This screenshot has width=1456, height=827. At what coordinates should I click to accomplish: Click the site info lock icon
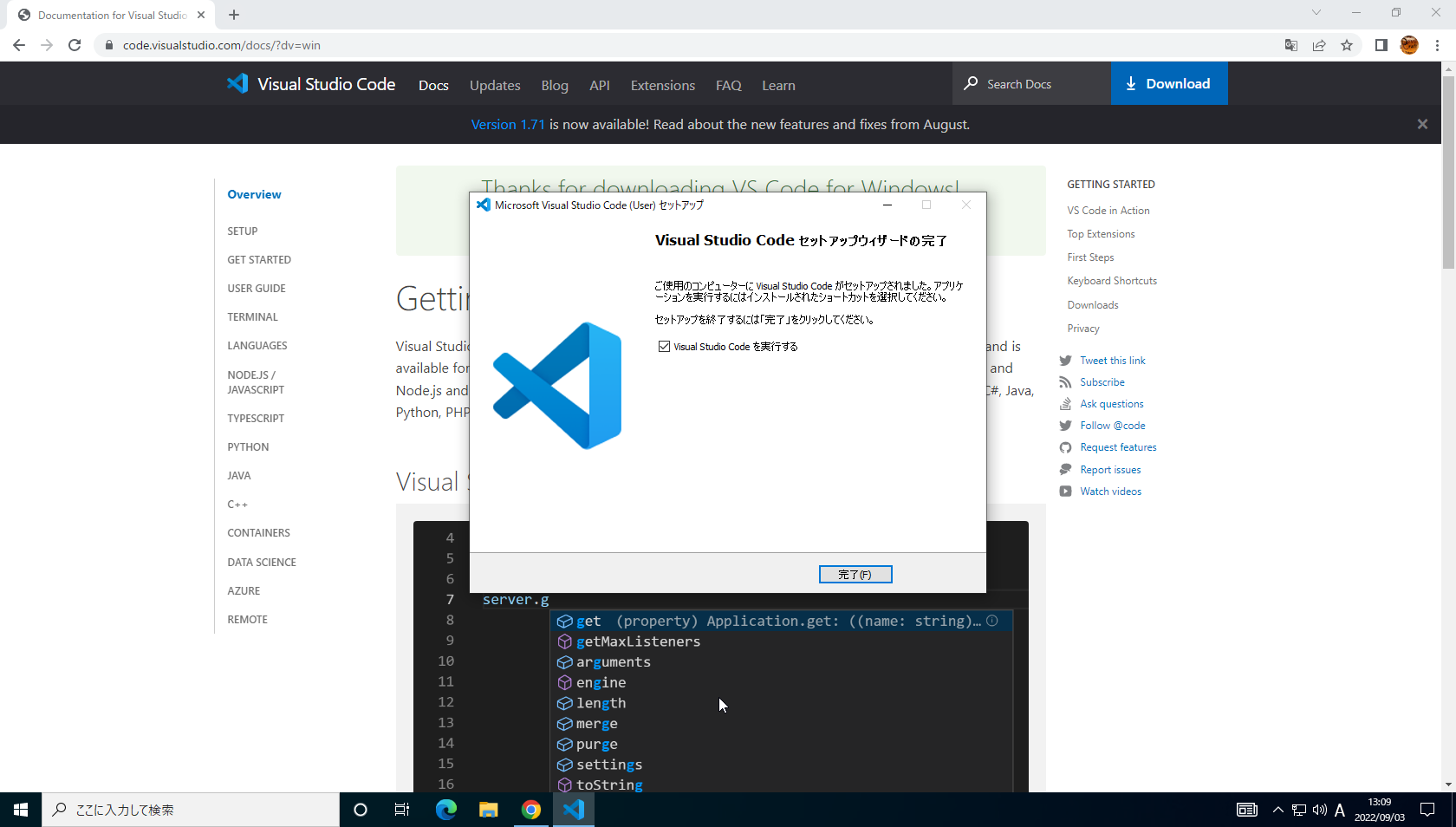point(108,45)
